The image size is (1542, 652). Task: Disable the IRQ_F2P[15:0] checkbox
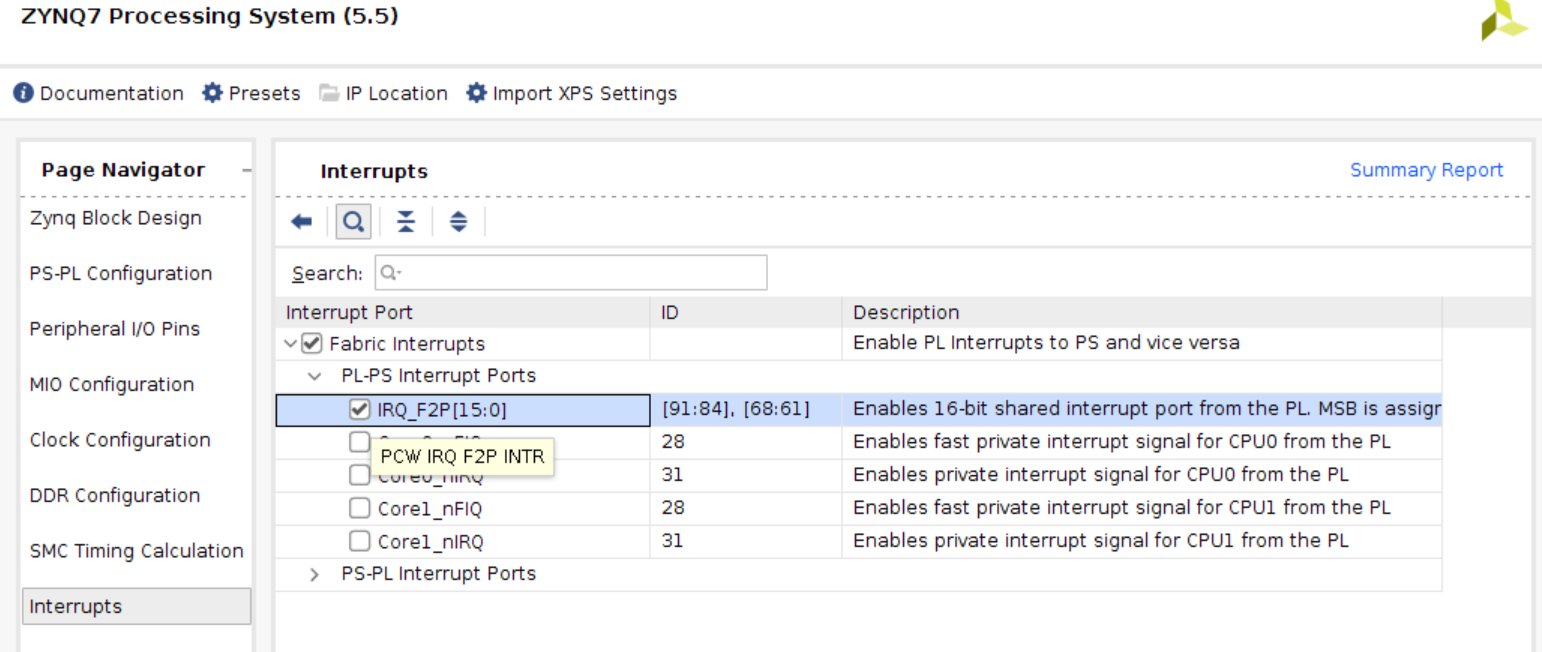[359, 409]
